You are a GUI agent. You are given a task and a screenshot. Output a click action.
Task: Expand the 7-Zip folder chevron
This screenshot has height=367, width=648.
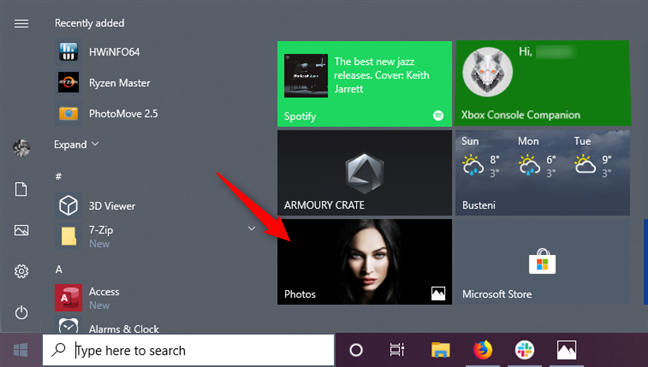click(x=251, y=228)
